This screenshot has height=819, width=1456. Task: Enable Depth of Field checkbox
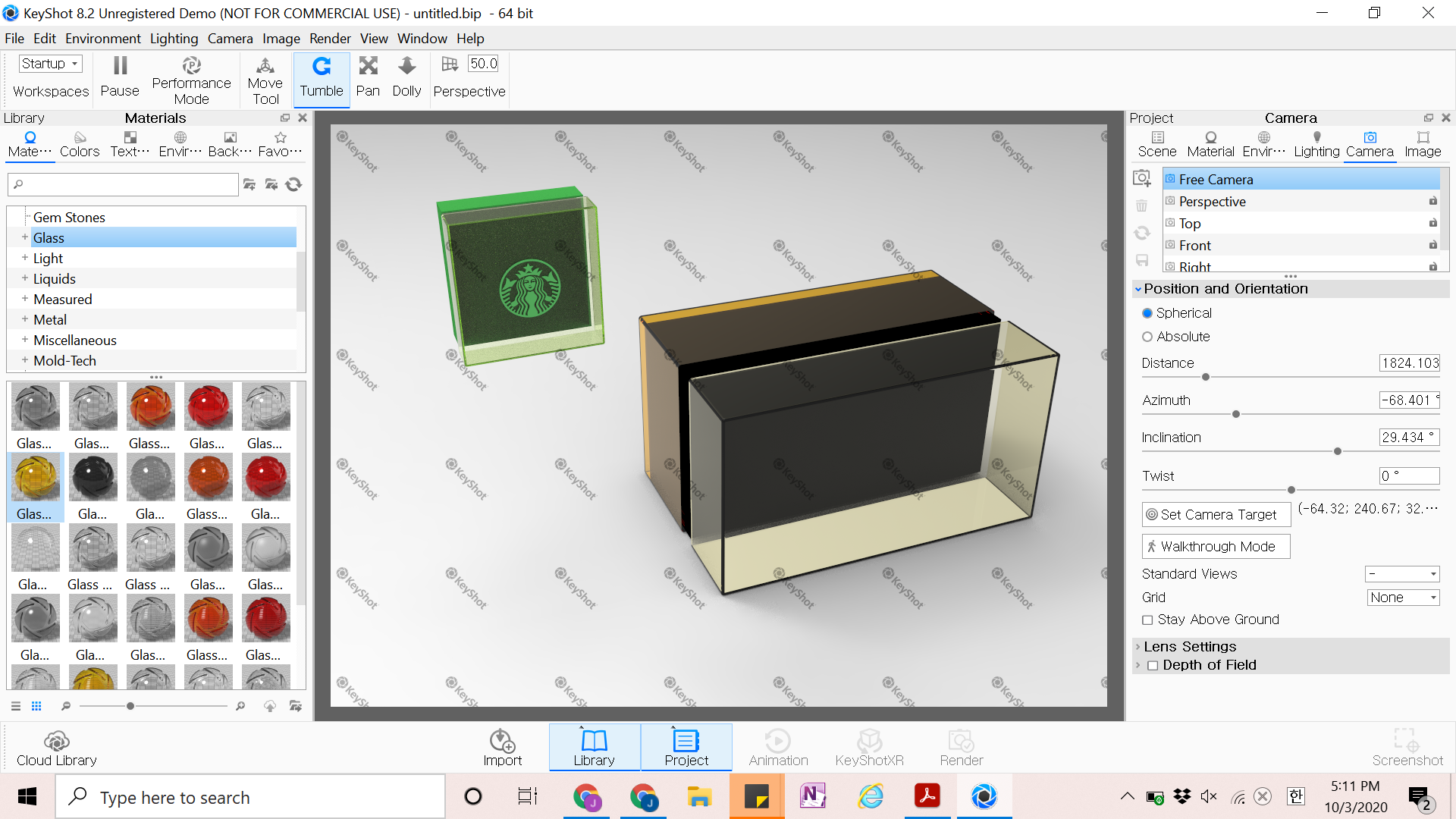[1153, 666]
